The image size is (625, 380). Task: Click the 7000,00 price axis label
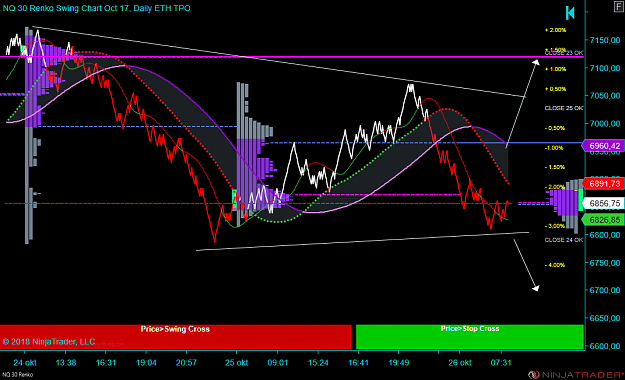click(x=605, y=124)
